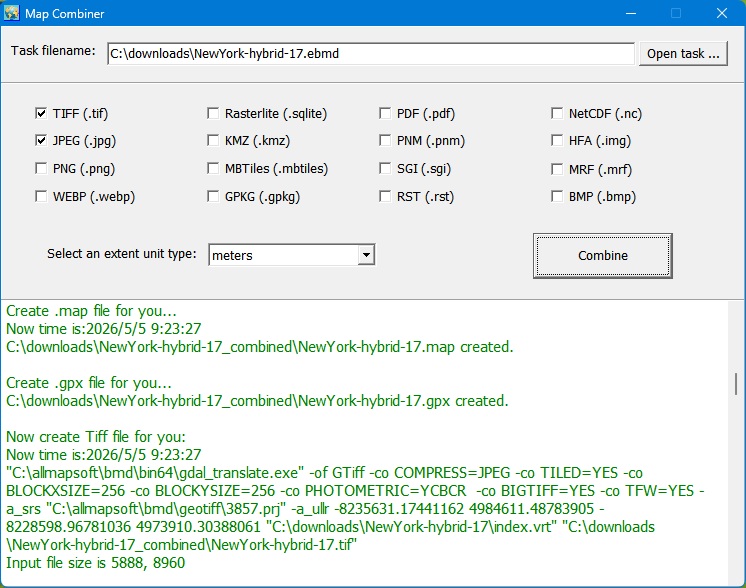This screenshot has width=746, height=588.
Task: Minimize the Map Combiner window
Action: [631, 13]
